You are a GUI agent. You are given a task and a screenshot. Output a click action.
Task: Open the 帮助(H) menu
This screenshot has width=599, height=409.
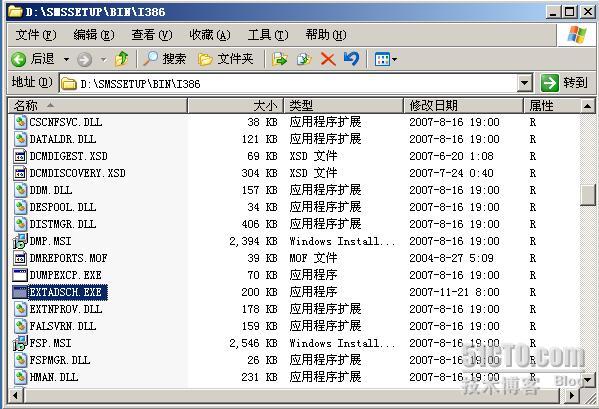click(326, 35)
